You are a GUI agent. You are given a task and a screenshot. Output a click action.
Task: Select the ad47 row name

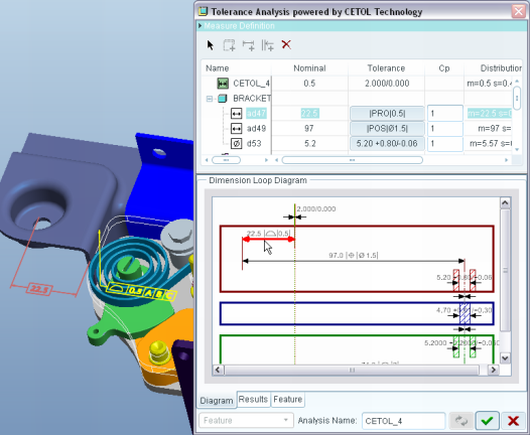click(256, 113)
